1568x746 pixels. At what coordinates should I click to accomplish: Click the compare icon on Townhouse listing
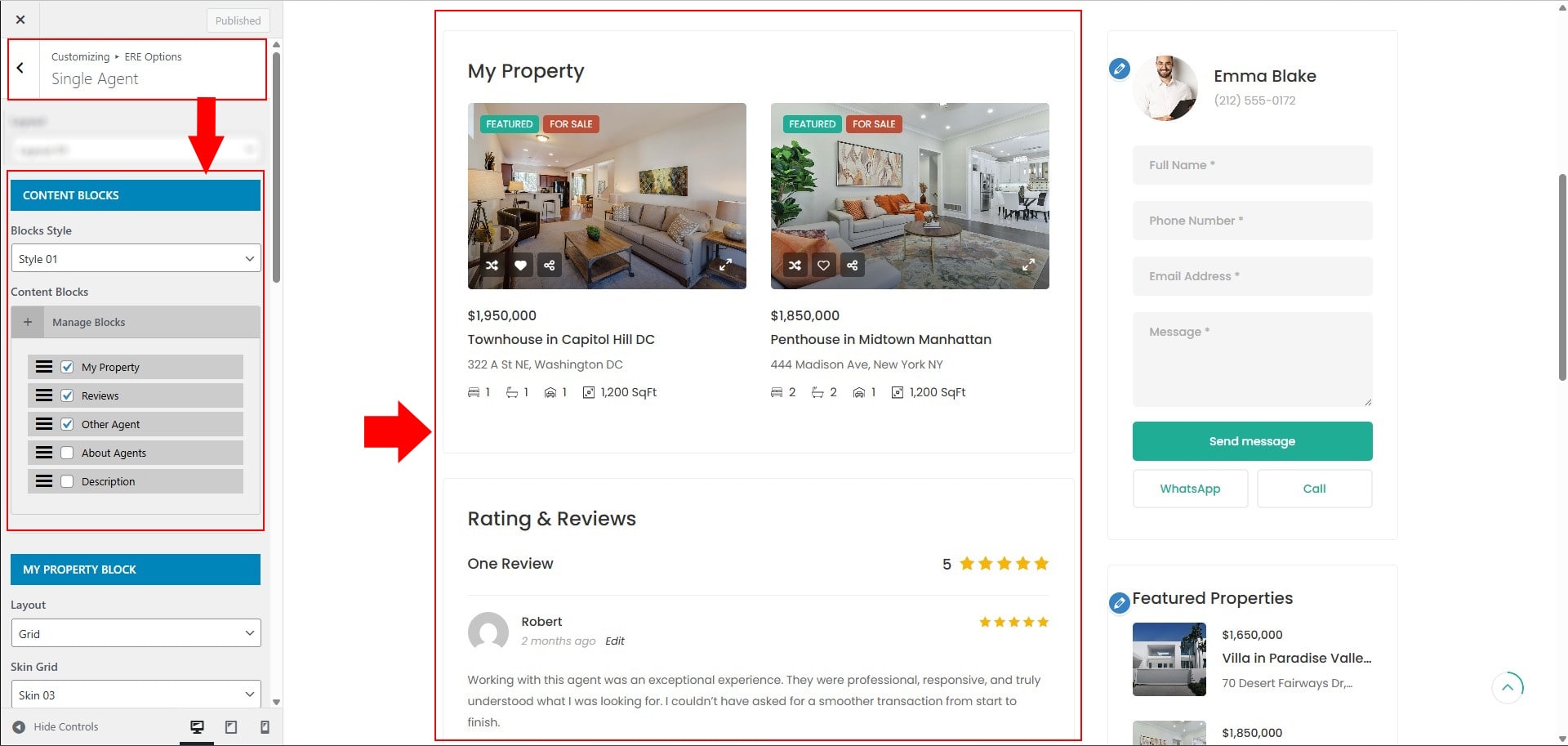pos(492,266)
